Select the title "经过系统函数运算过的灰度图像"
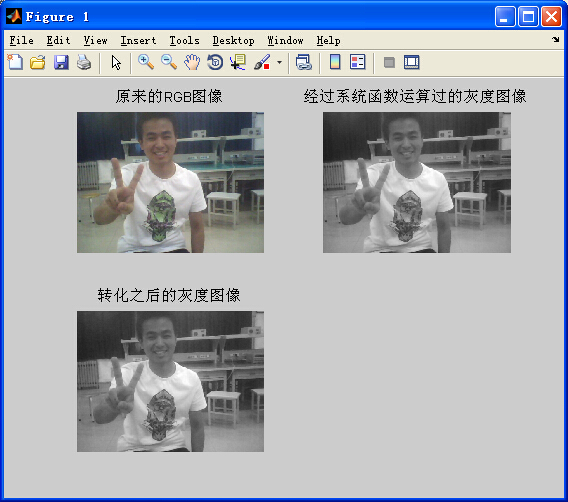568x502 pixels. coord(415,96)
